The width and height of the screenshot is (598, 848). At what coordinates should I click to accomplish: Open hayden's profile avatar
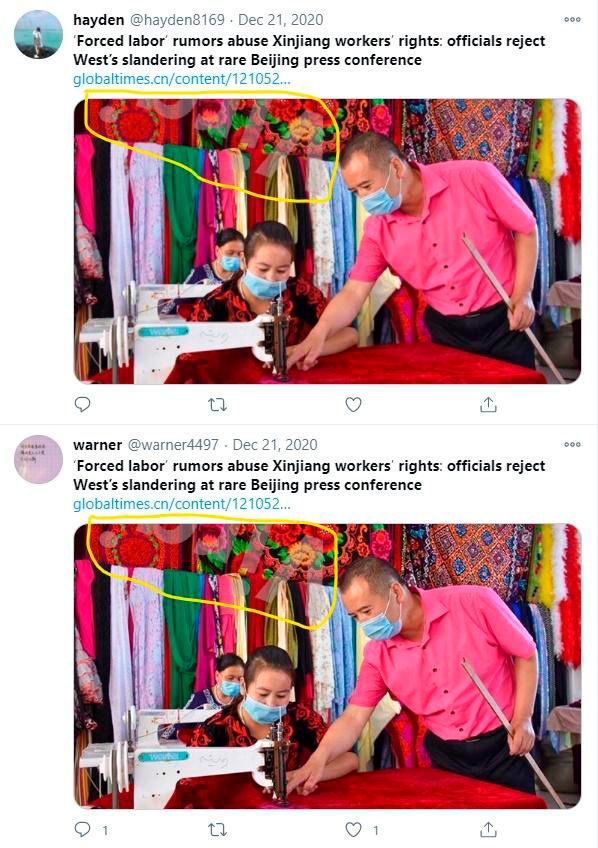coord(38,34)
